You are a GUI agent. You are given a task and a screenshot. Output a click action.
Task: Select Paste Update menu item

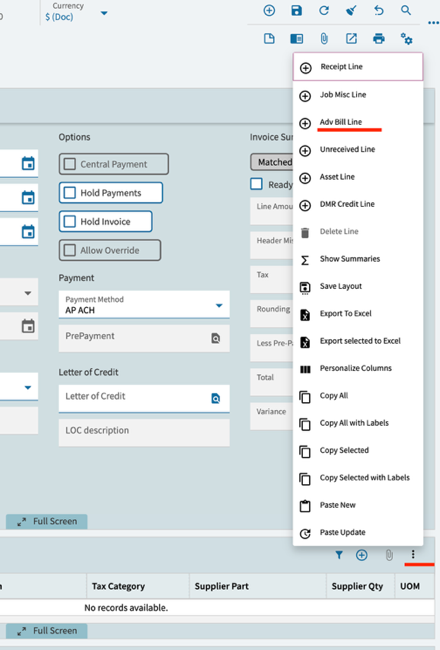(358, 533)
